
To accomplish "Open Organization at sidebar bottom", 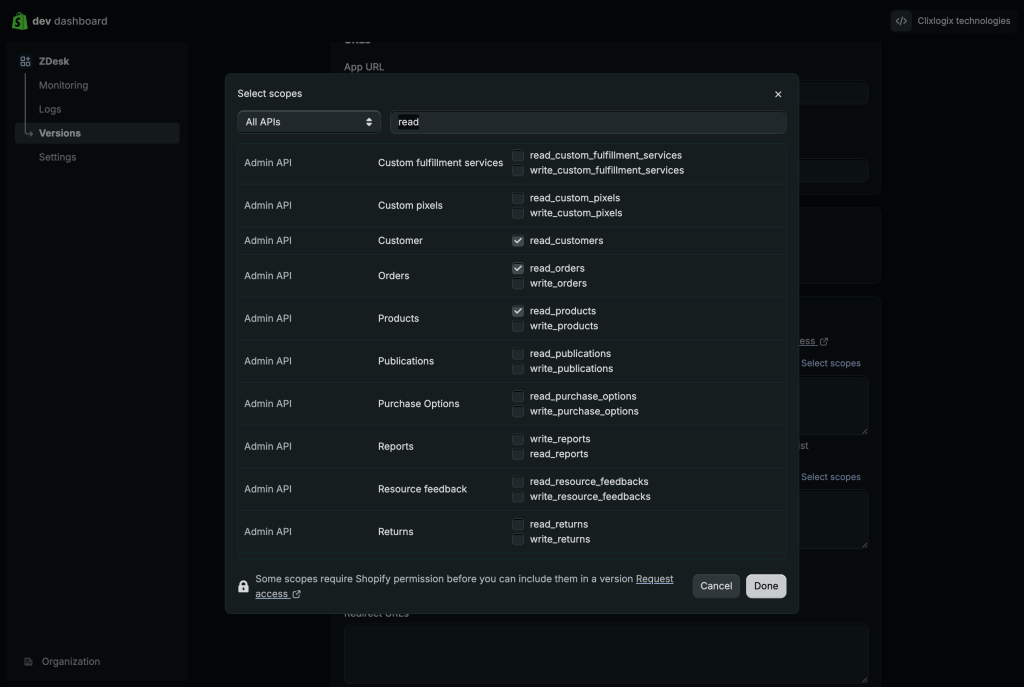I will tap(71, 662).
